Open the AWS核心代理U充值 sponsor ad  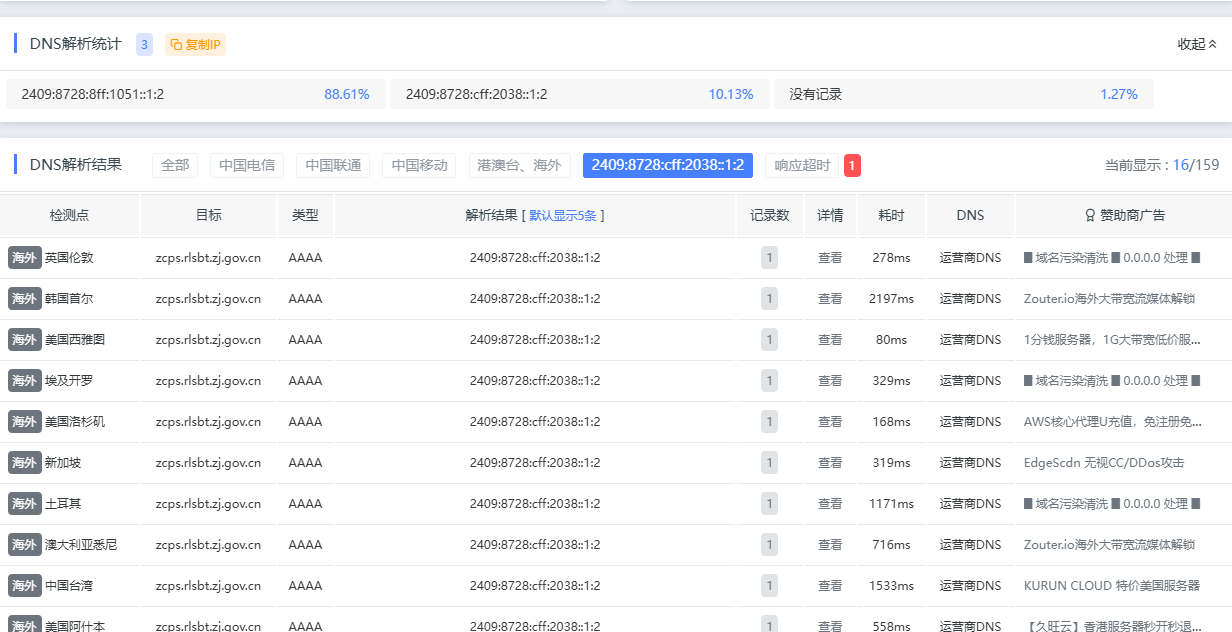pos(1113,422)
